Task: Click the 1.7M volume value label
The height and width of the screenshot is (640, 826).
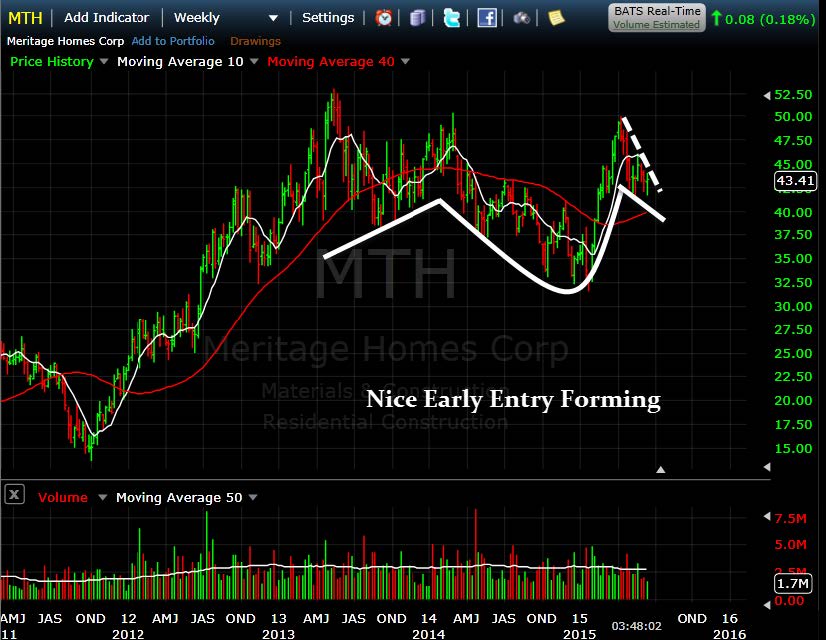Action: (792, 583)
